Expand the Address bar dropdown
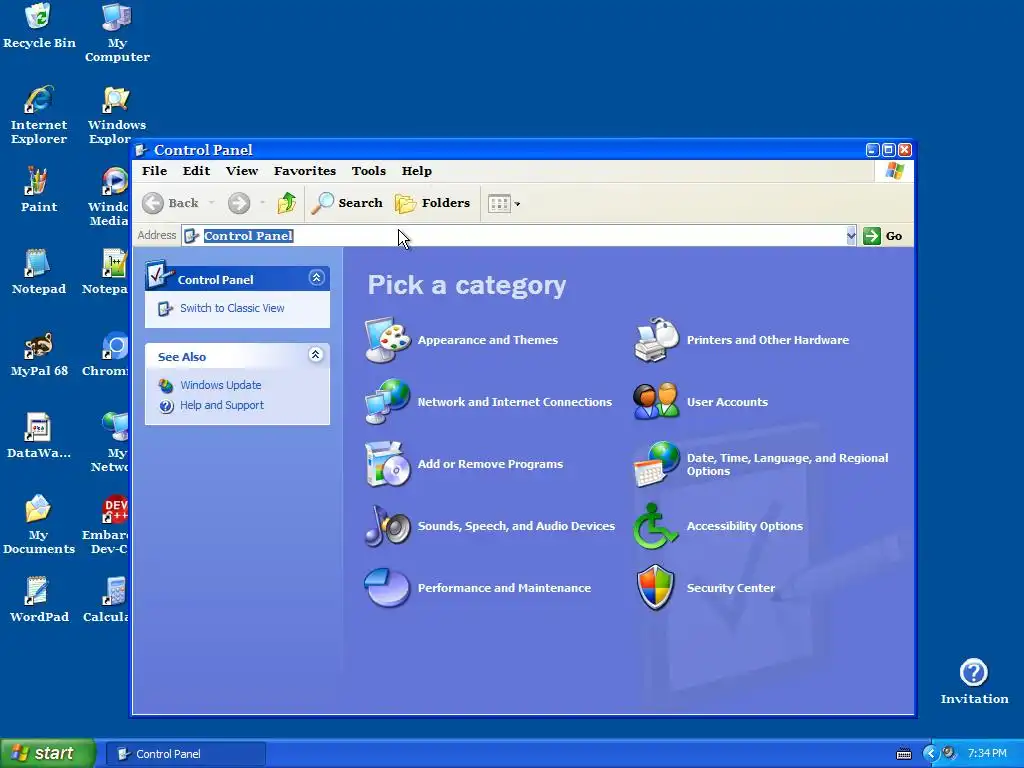 [x=851, y=236]
